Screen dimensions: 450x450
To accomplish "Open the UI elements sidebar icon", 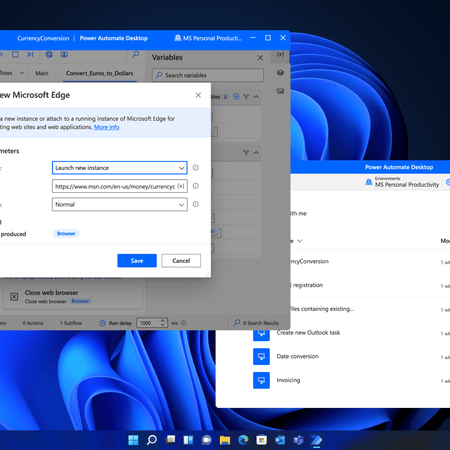I will click(280, 73).
